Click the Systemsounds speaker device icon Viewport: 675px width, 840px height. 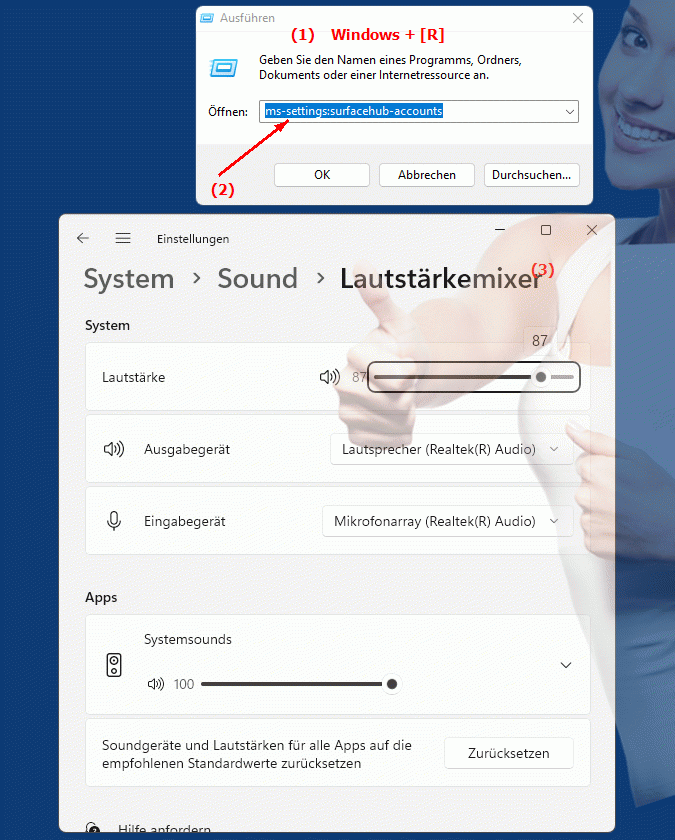(114, 665)
